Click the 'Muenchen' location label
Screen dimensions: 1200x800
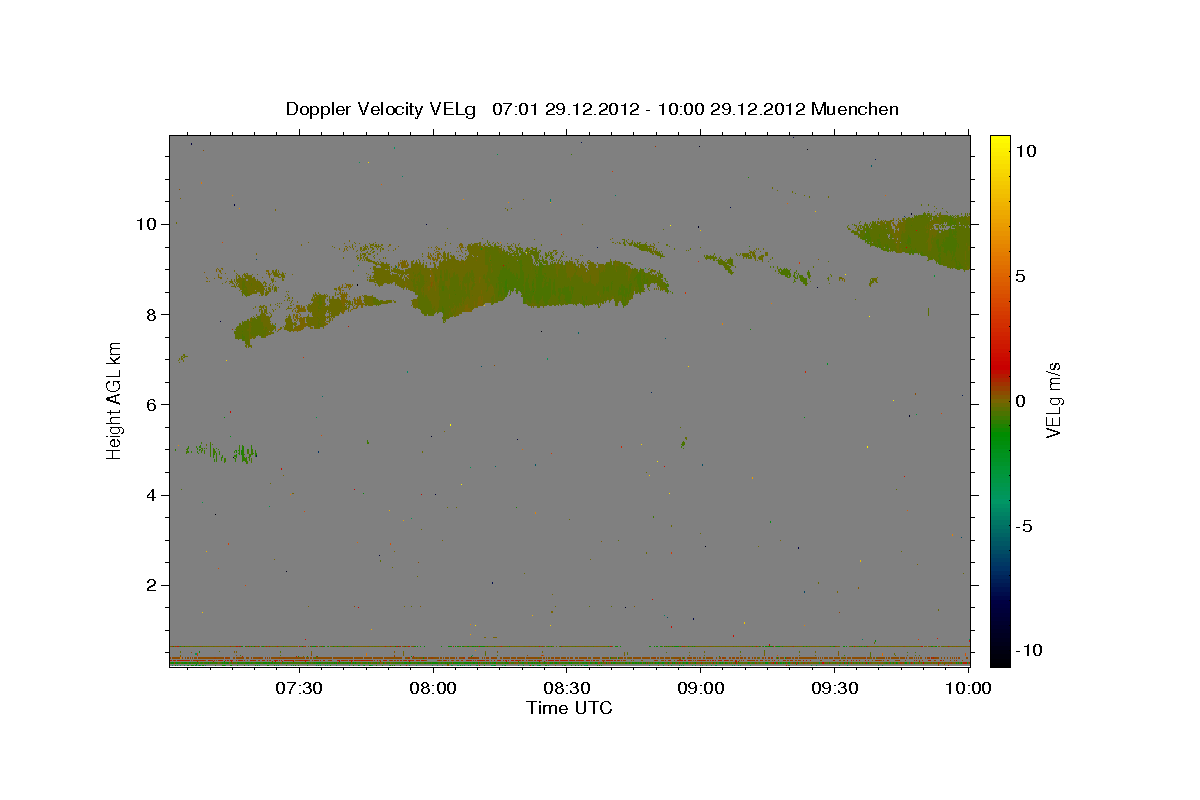tap(856, 109)
